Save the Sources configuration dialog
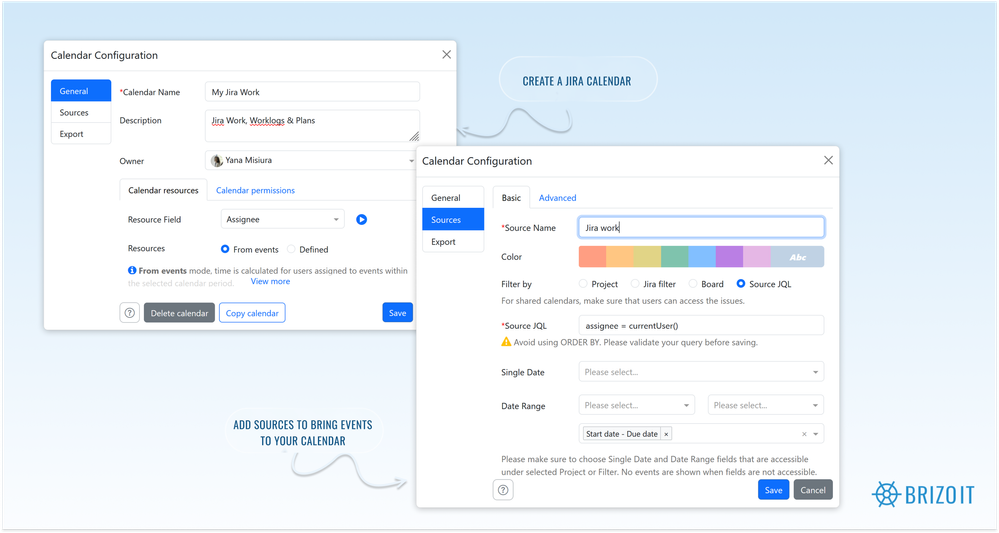Image resolution: width=999 pixels, height=533 pixels. [x=773, y=490]
